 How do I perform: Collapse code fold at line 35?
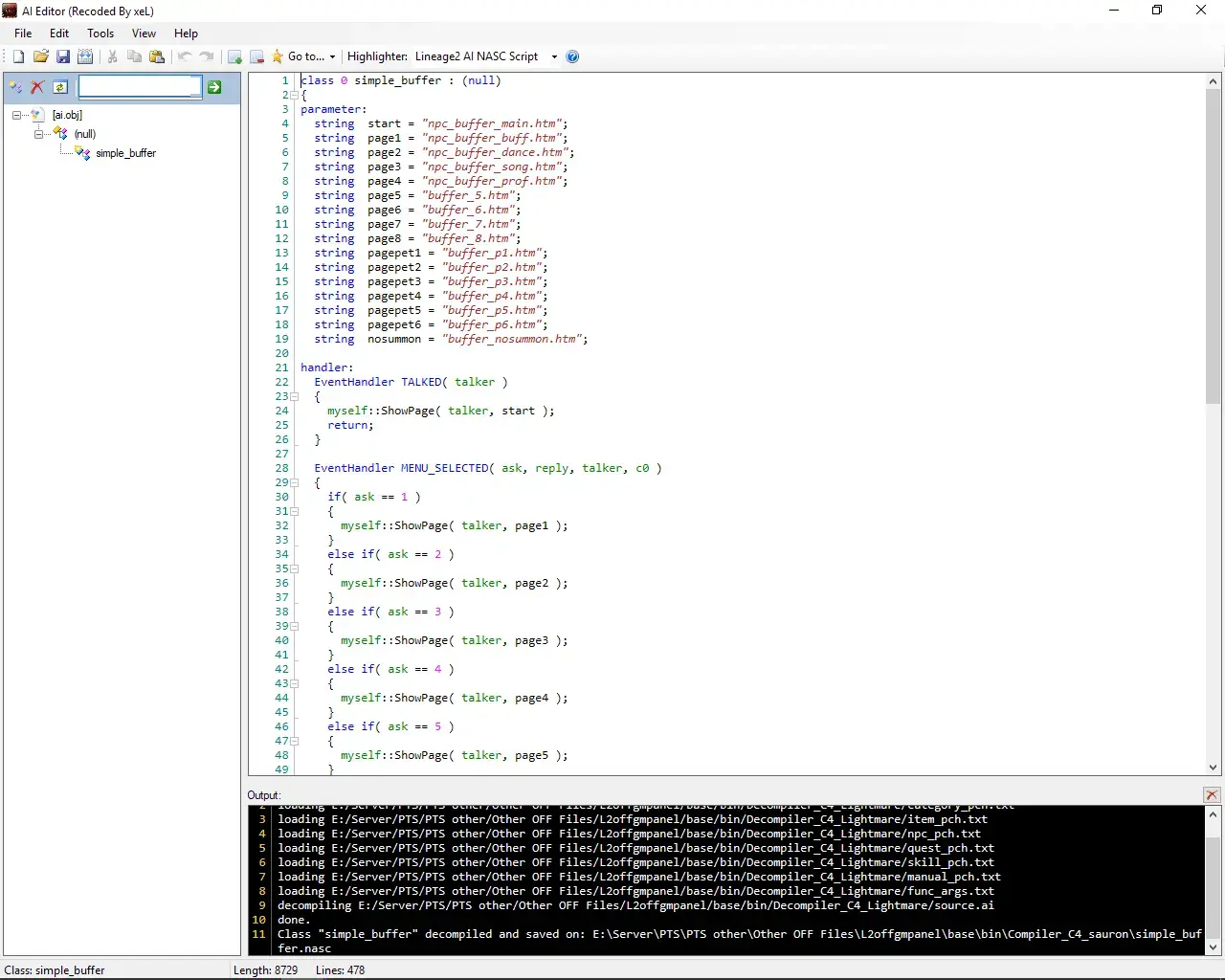[295, 568]
